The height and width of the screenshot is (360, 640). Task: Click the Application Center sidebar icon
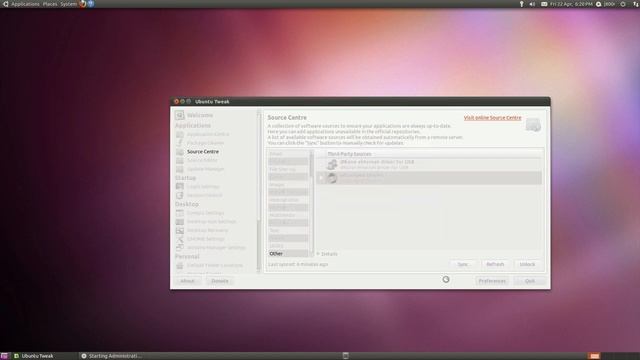[x=180, y=134]
